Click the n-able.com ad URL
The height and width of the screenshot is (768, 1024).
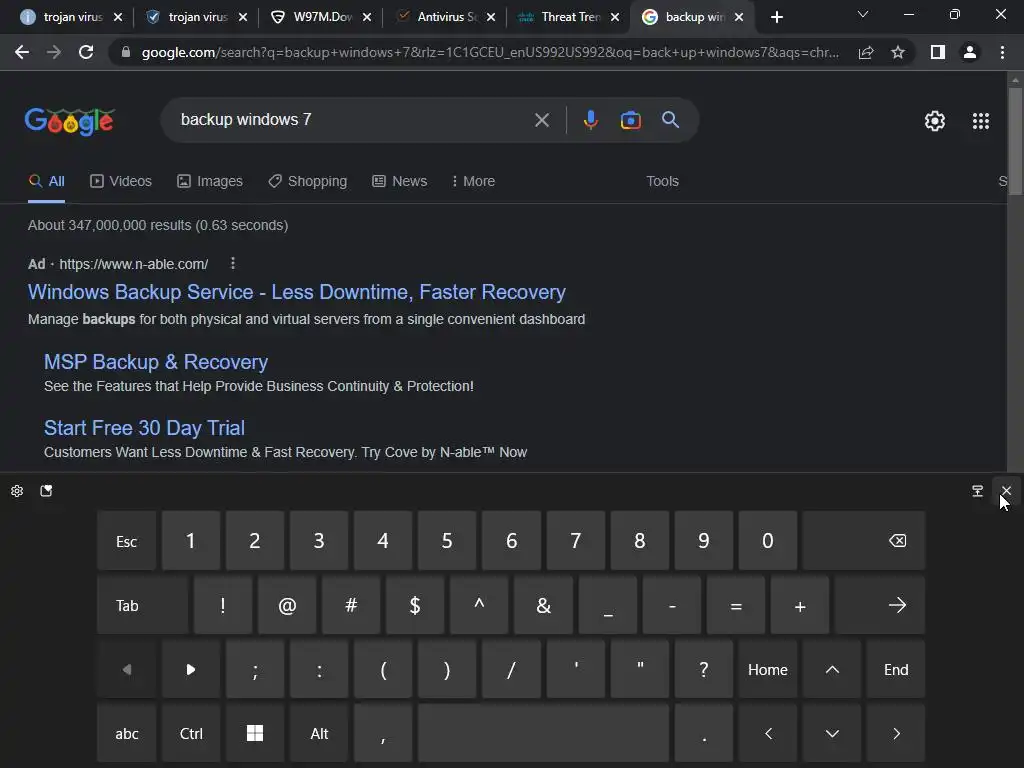[134, 264]
